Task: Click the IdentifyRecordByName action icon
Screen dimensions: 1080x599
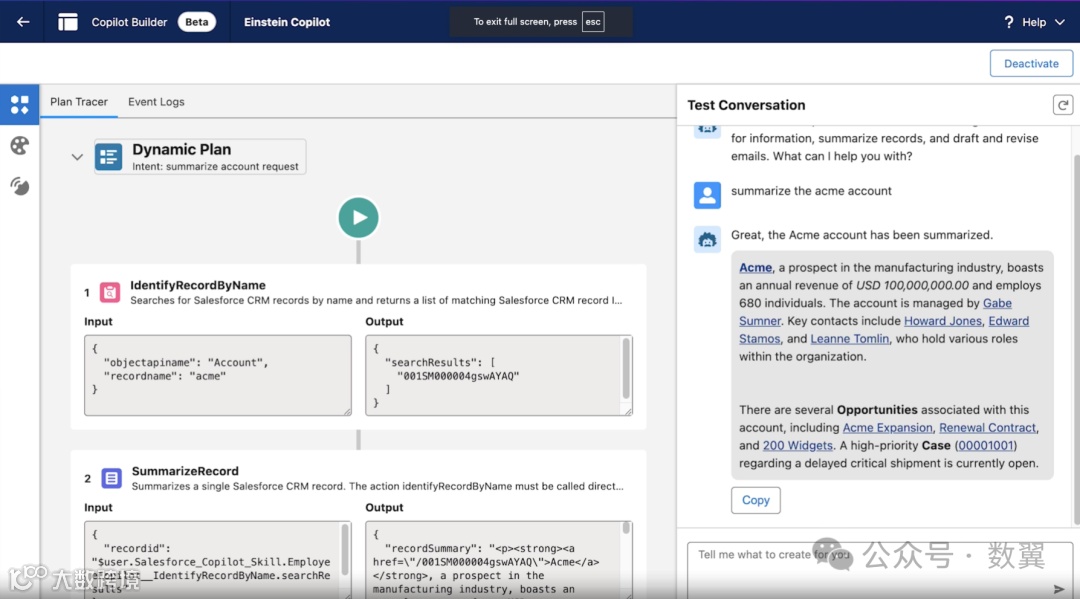Action: (x=110, y=292)
